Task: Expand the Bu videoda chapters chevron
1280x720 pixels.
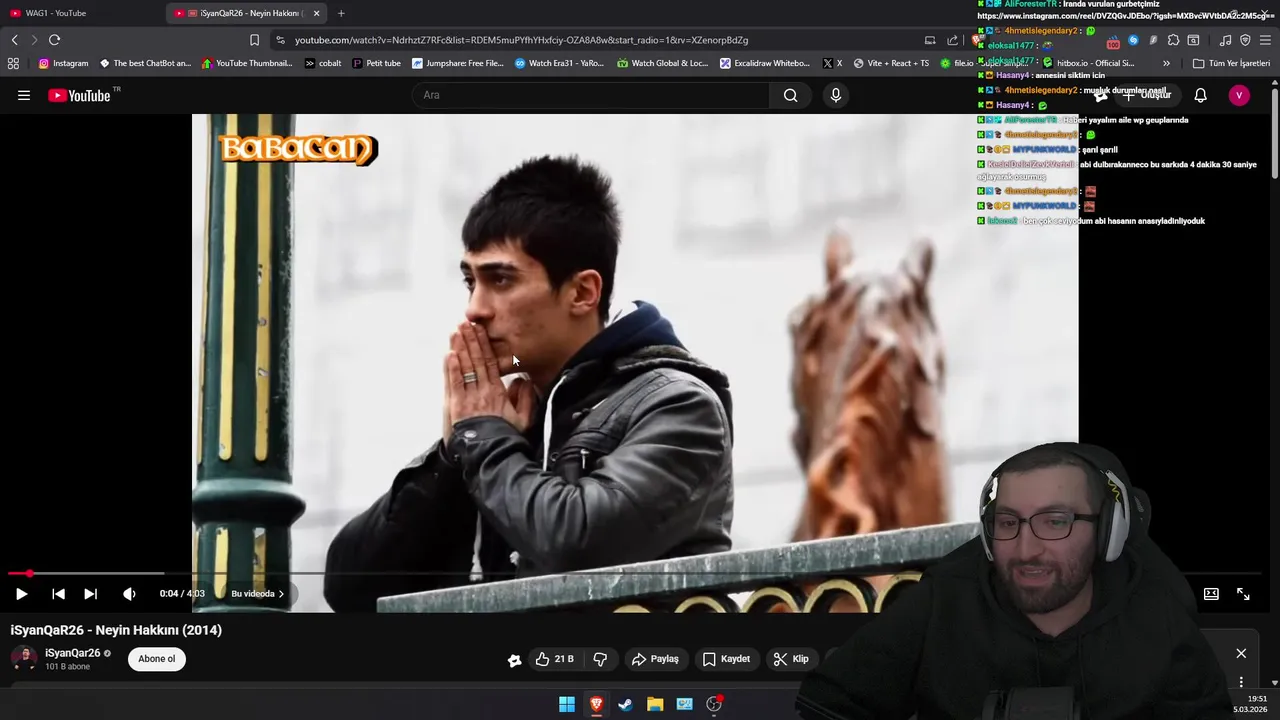Action: [281, 594]
